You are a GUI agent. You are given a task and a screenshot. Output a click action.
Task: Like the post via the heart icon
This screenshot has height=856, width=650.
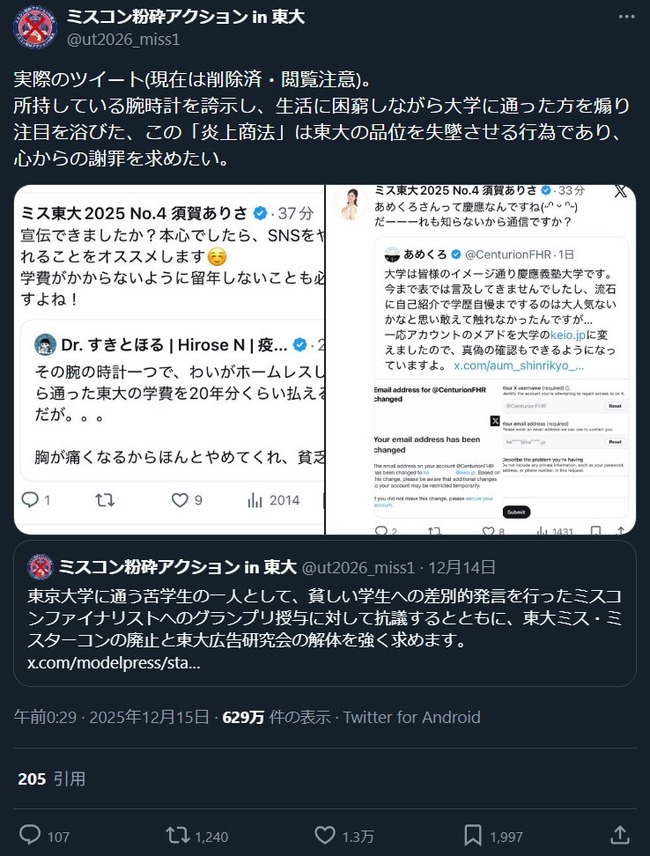pyautogui.click(x=325, y=835)
